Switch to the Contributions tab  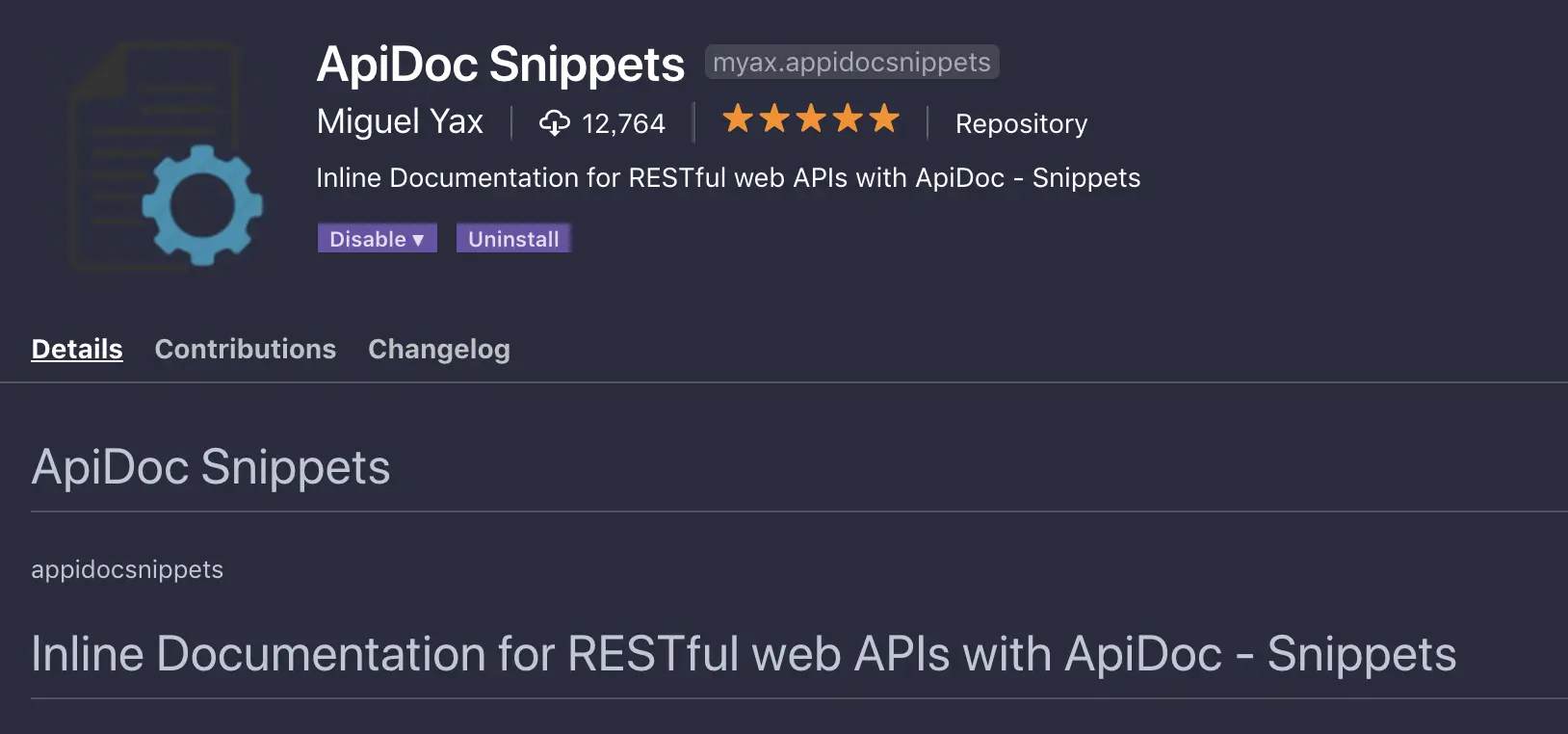pyautogui.click(x=245, y=349)
